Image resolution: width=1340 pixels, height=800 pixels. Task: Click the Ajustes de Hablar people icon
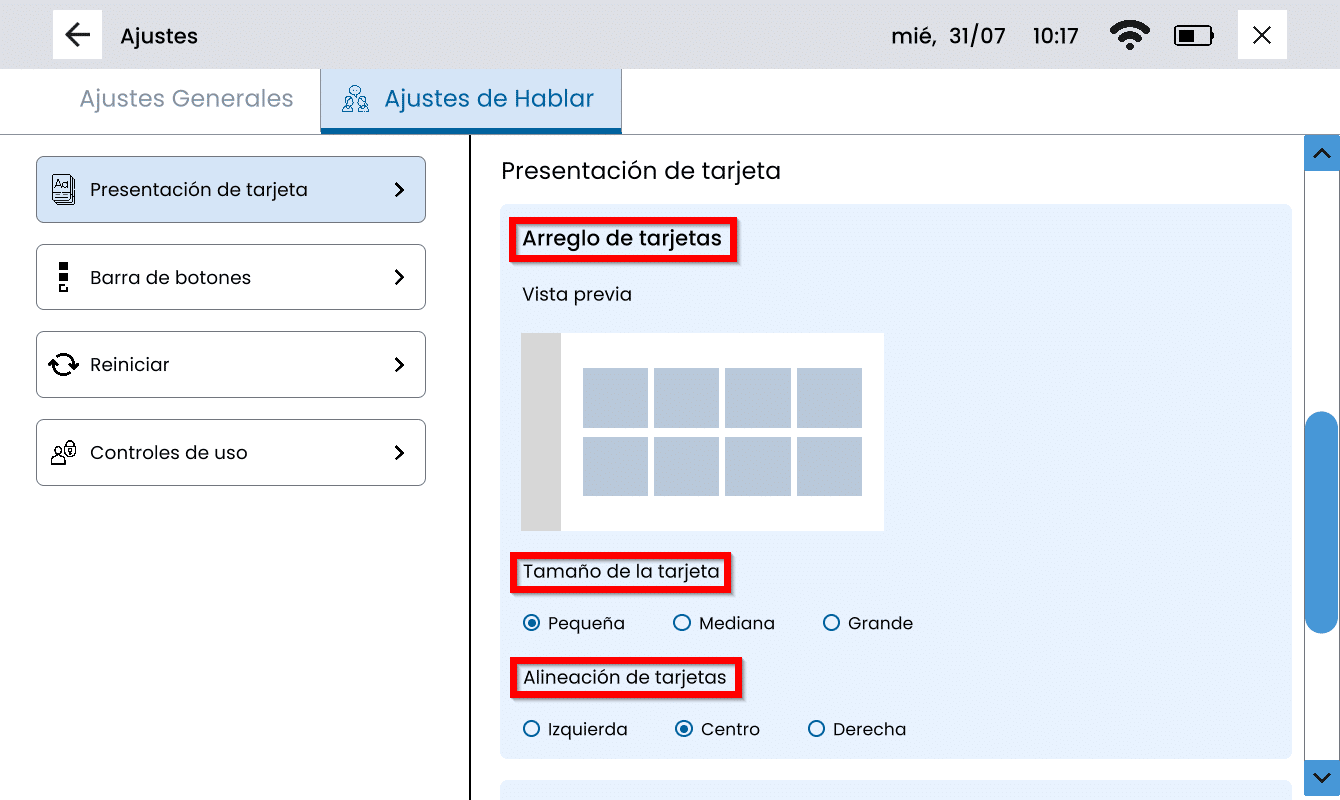tap(355, 99)
